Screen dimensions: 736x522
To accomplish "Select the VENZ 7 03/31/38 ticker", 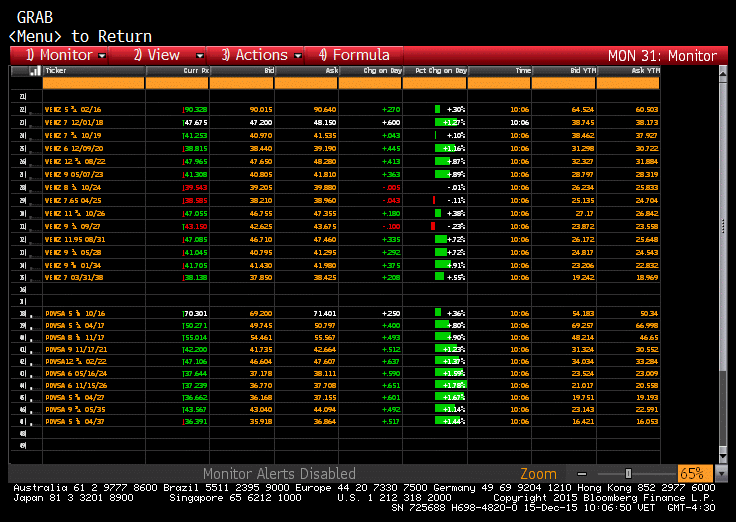I will click(x=74, y=277).
